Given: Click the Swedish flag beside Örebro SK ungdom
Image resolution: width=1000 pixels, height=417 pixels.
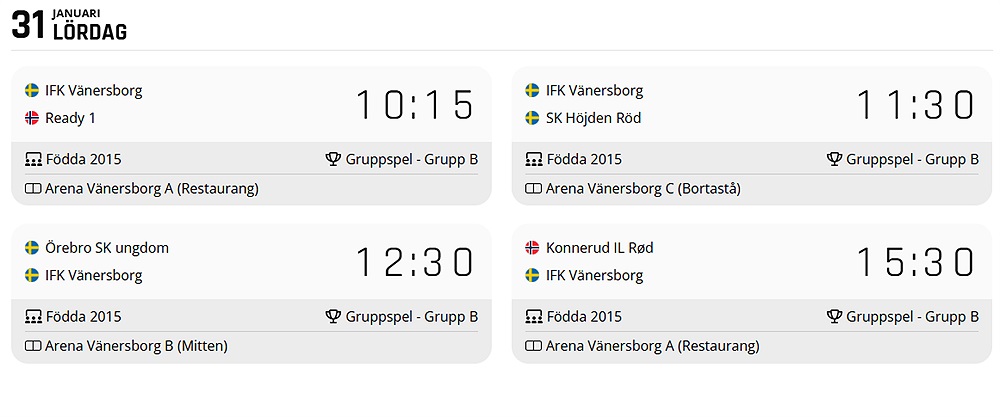Looking at the screenshot, I should (x=32, y=248).
